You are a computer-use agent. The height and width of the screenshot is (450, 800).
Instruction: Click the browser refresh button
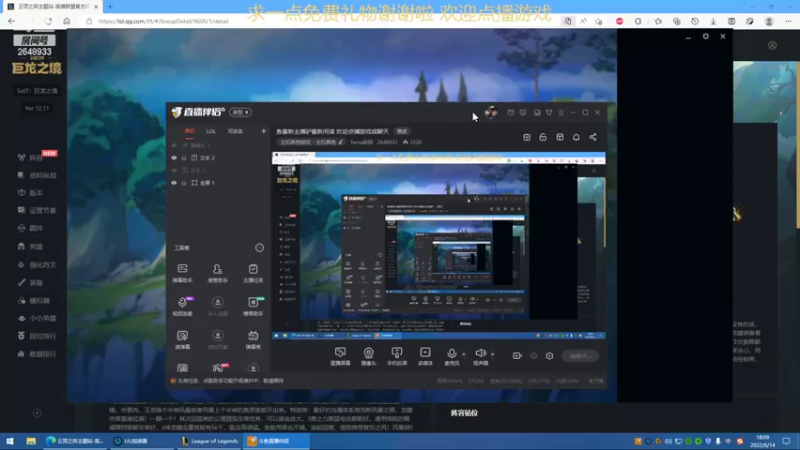[48, 21]
